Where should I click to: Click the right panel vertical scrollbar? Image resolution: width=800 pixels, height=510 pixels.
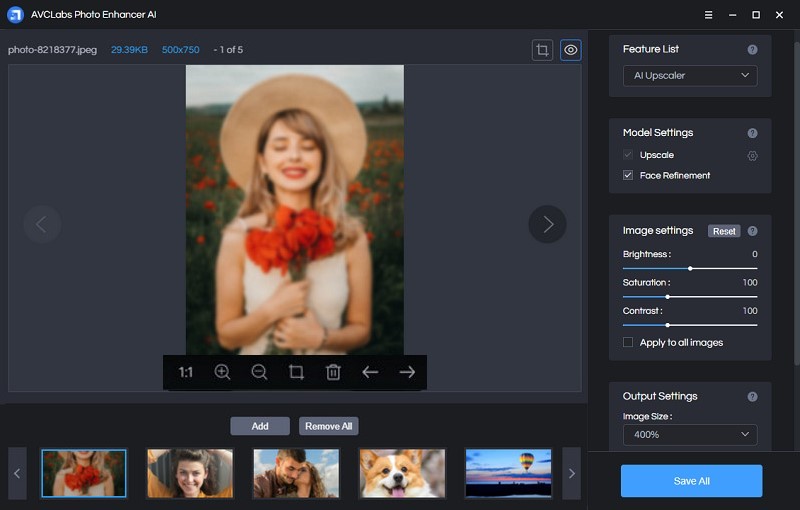[x=797, y=203]
